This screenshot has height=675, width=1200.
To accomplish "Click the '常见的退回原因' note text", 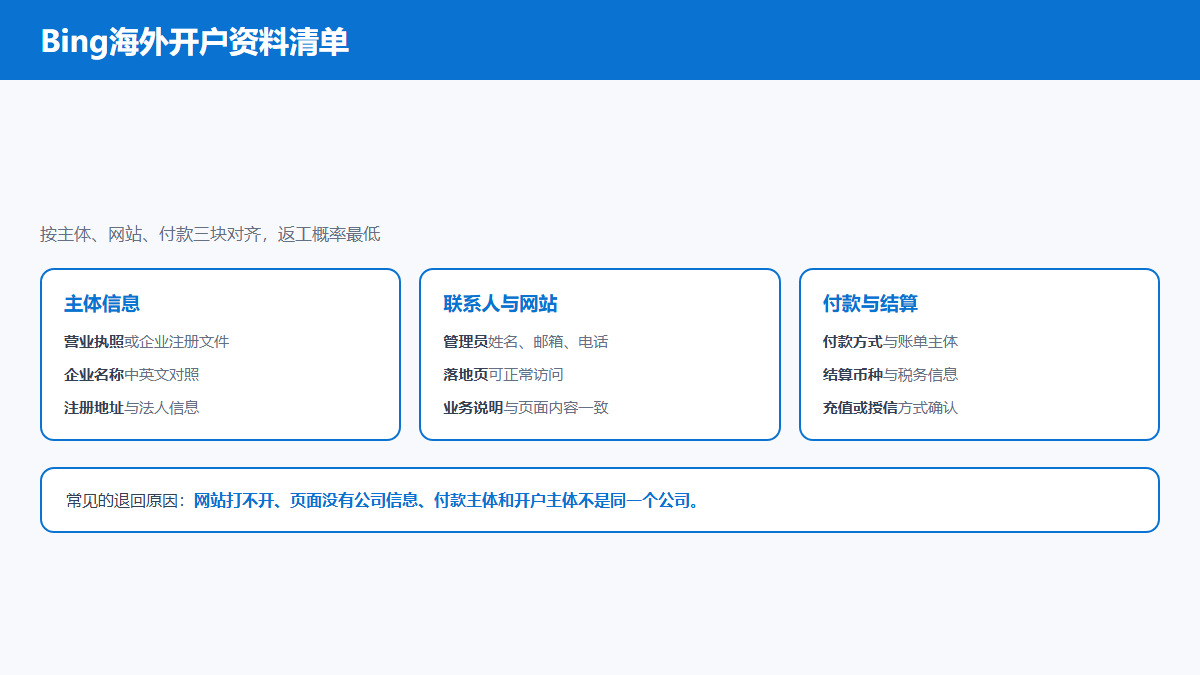I will pos(385,500).
